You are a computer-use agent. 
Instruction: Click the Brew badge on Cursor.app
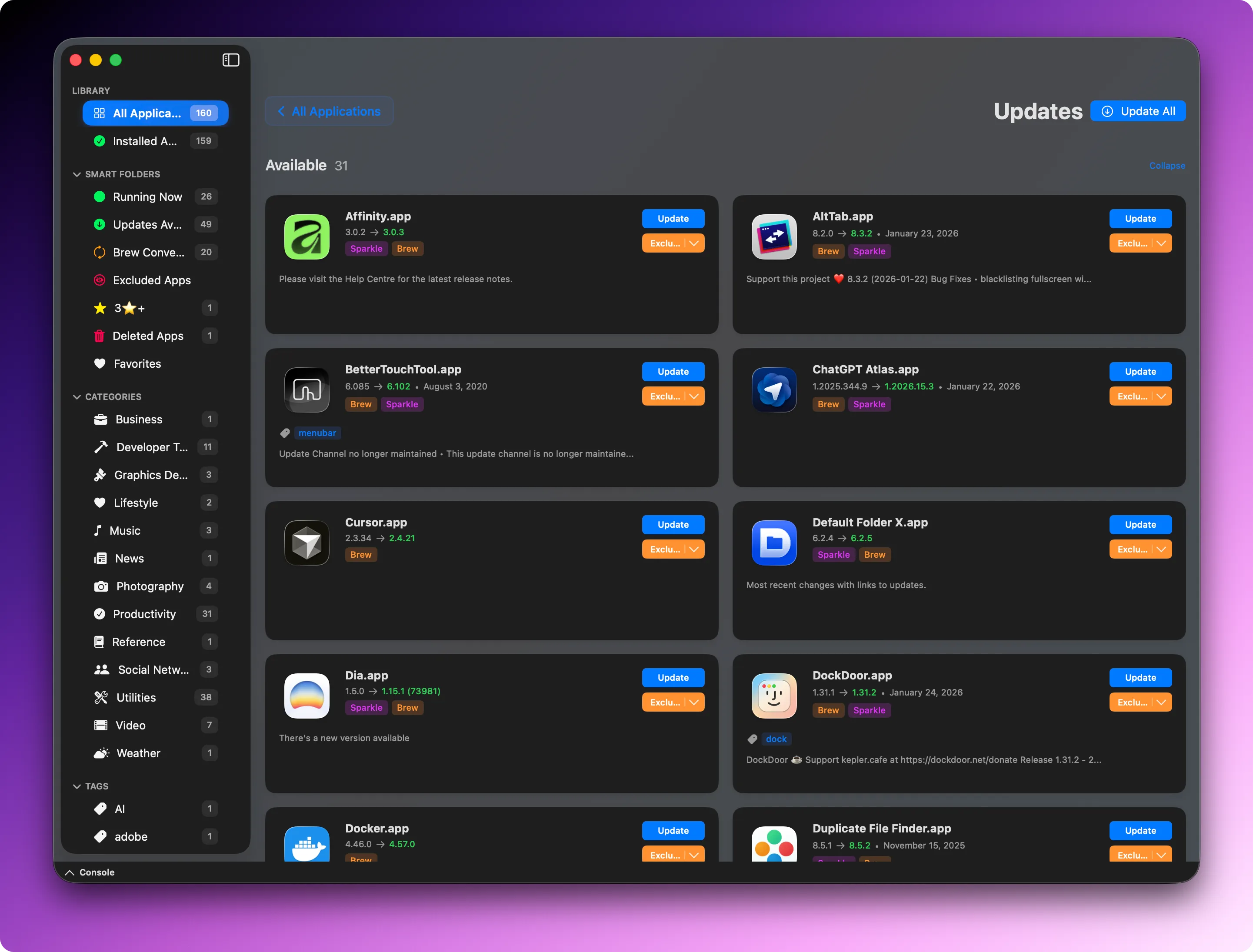361,555
